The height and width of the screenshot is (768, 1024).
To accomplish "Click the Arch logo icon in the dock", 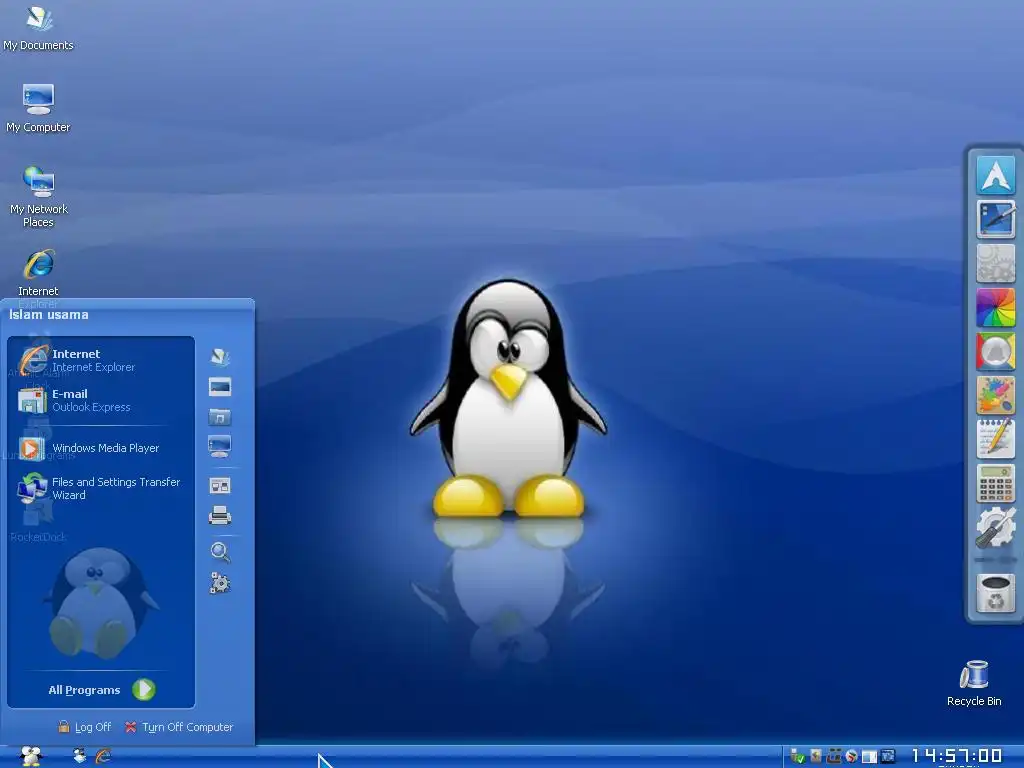I will tap(995, 174).
